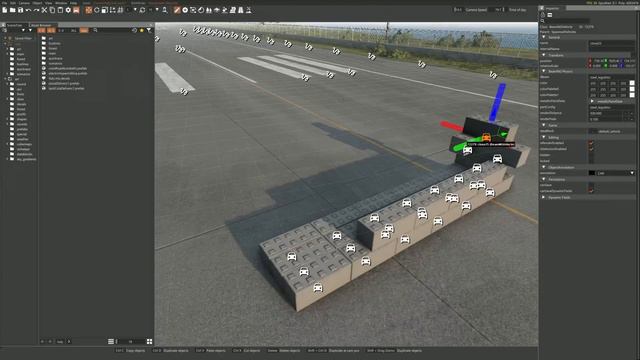The height and width of the screenshot is (360, 640).
Task: Open the annotation class dropdown
Action: point(632,173)
